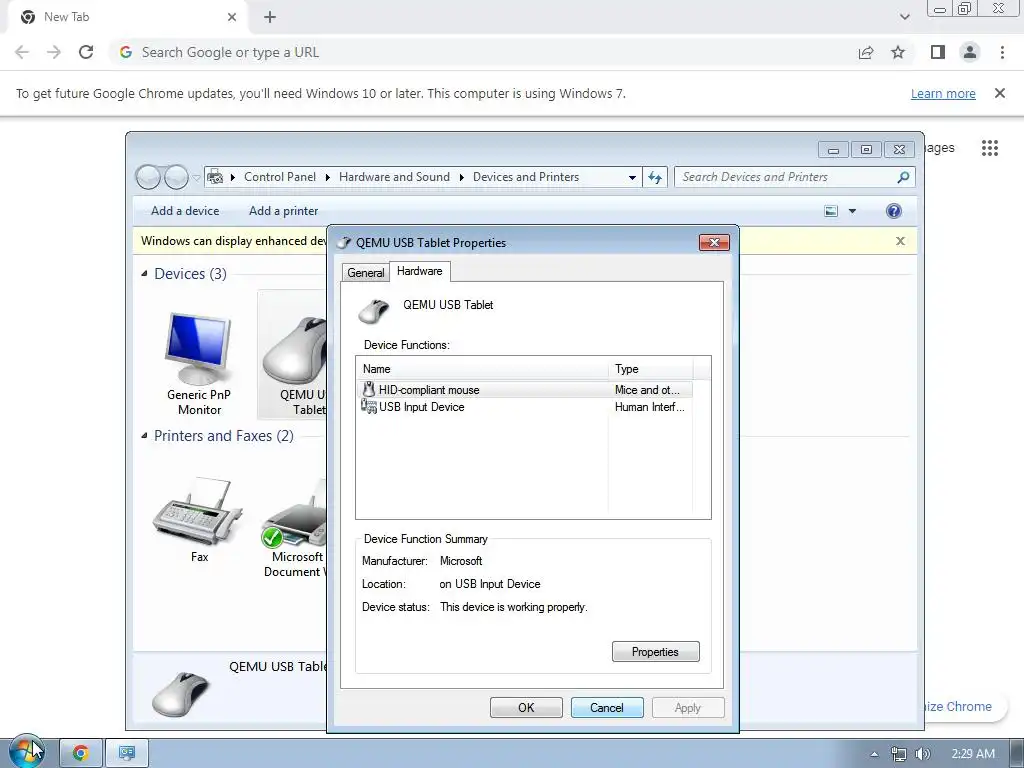This screenshot has height=768, width=1024.
Task: Open the Windows Start menu
Action: tap(26, 752)
